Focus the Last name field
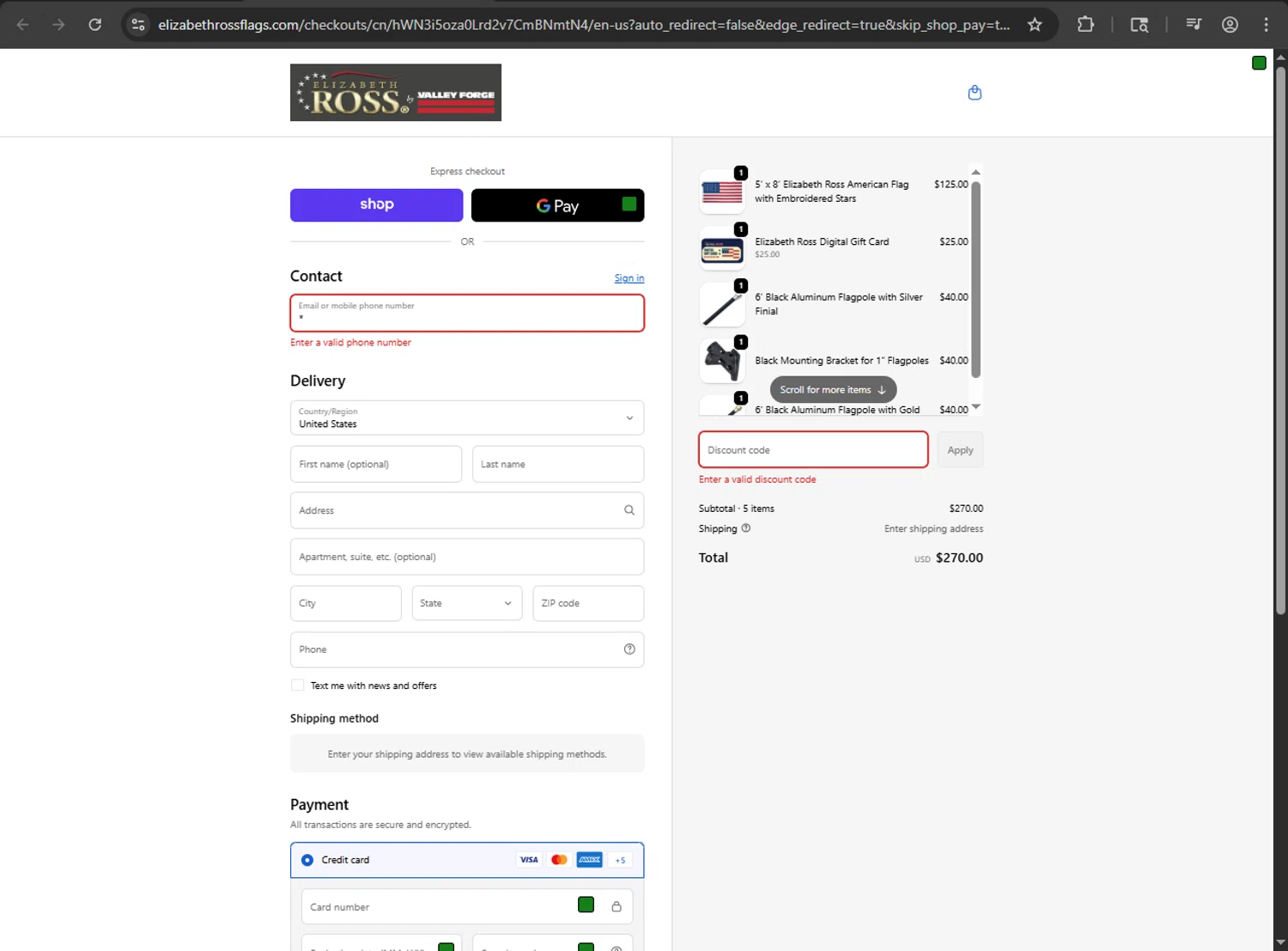 (x=558, y=464)
